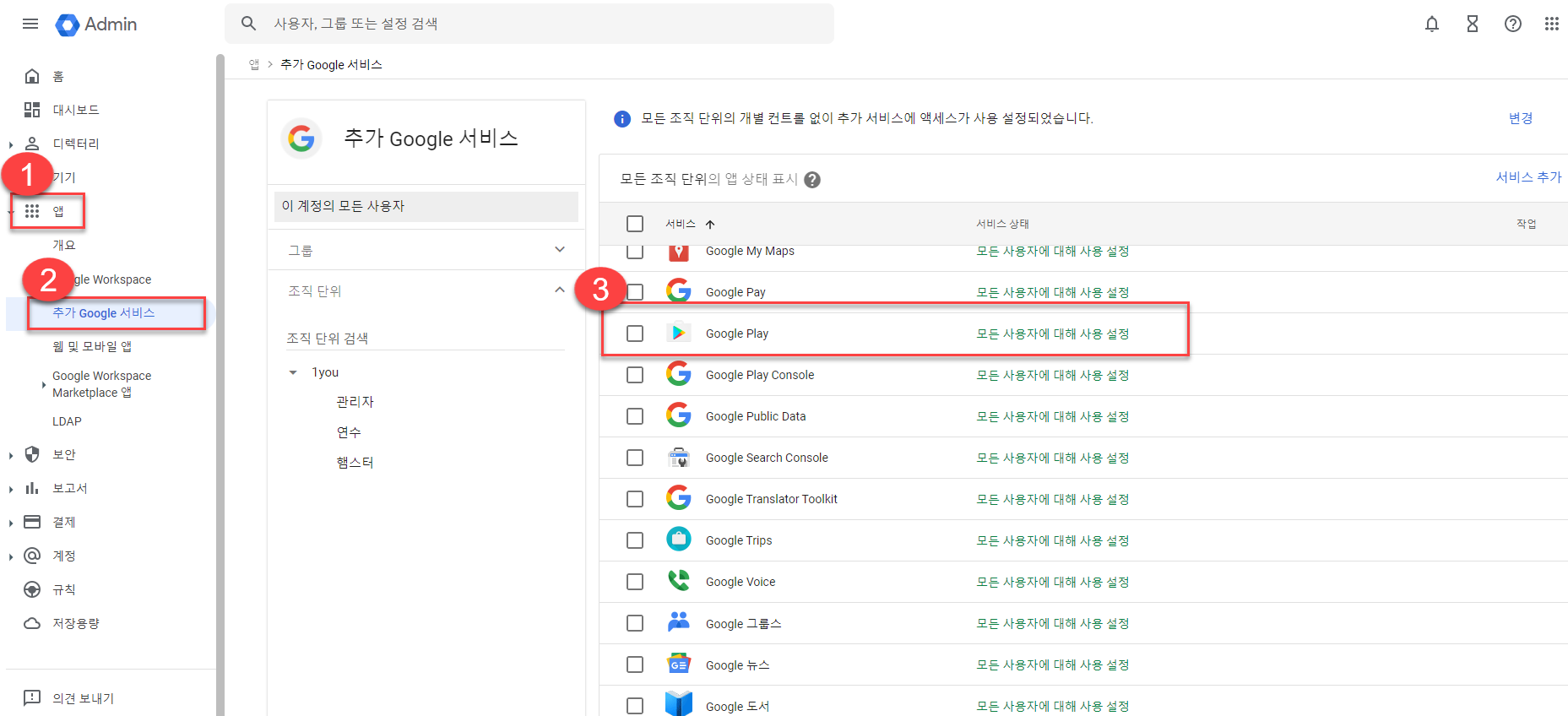Expand the 그룹 section chevron
Image resolution: width=1568 pixels, height=716 pixels.
pyautogui.click(x=560, y=249)
